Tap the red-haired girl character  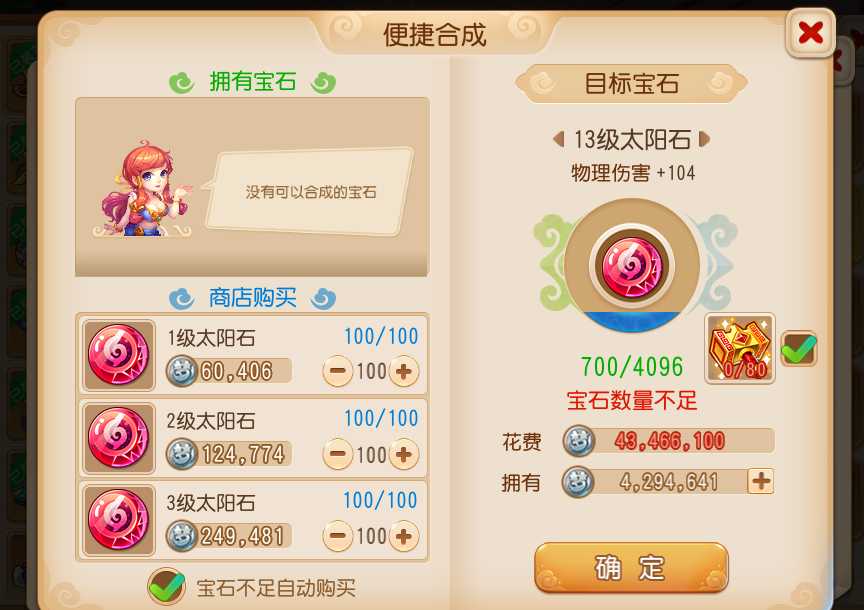pos(145,190)
